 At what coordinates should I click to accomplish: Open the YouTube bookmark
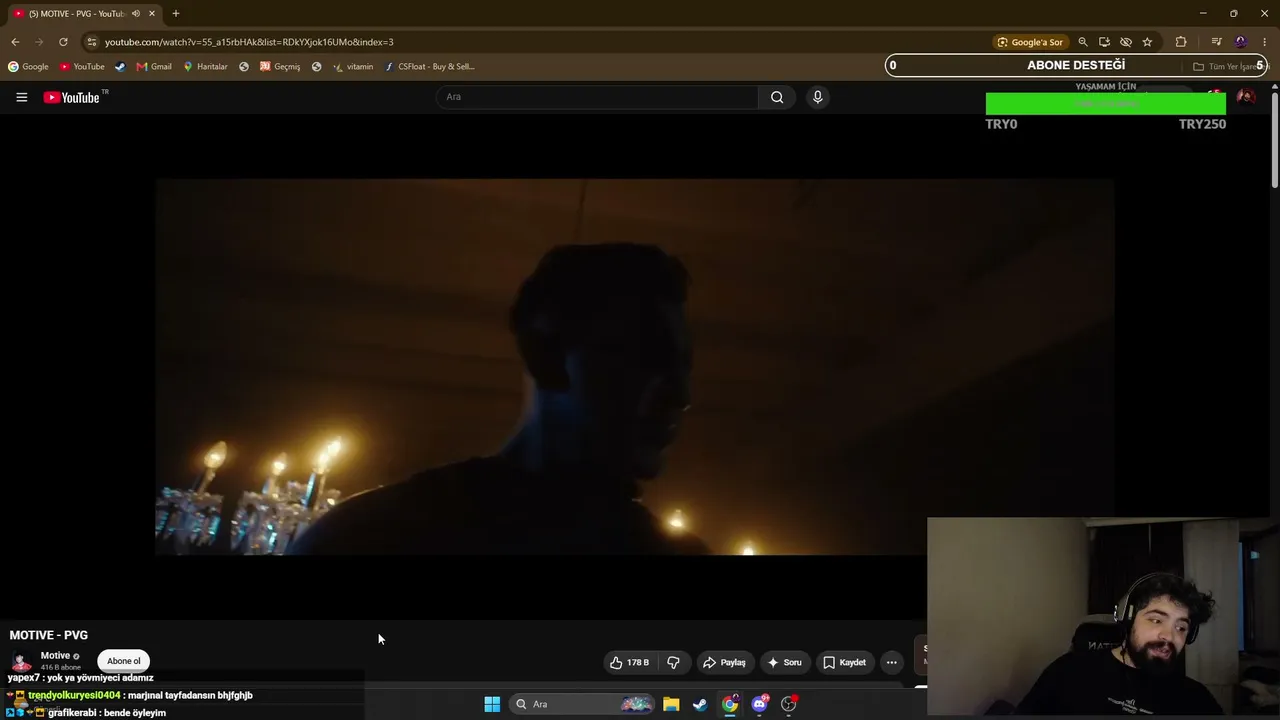pyautogui.click(x=82, y=67)
